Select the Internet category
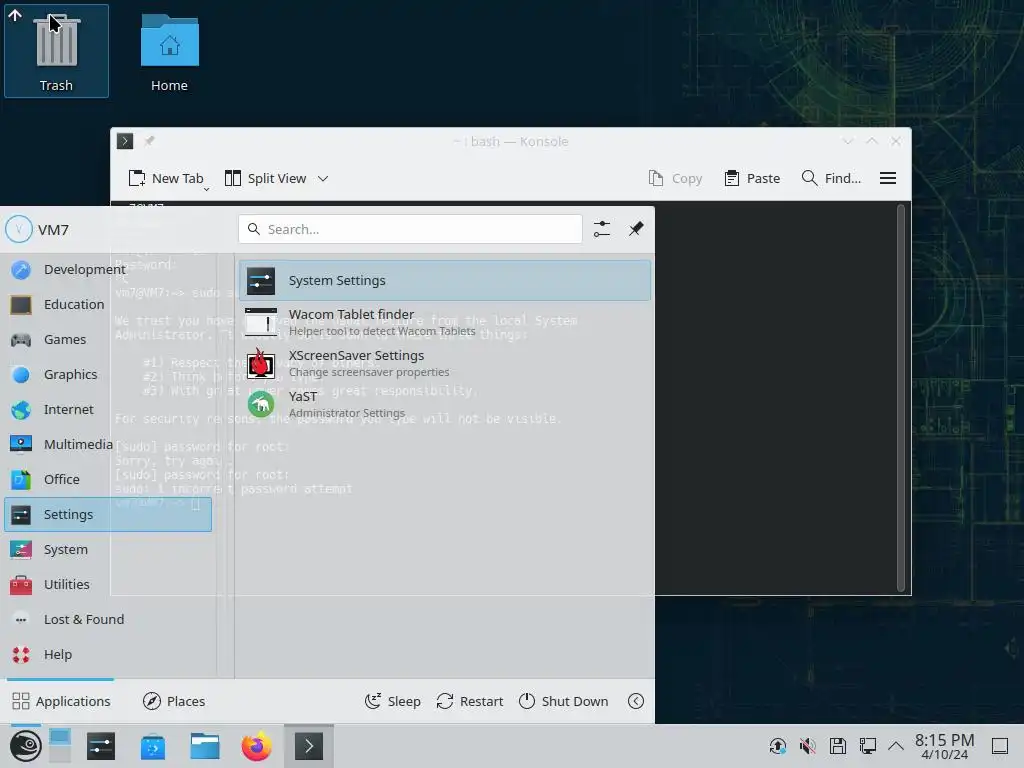This screenshot has height=768, width=1024. pyautogui.click(x=108, y=409)
